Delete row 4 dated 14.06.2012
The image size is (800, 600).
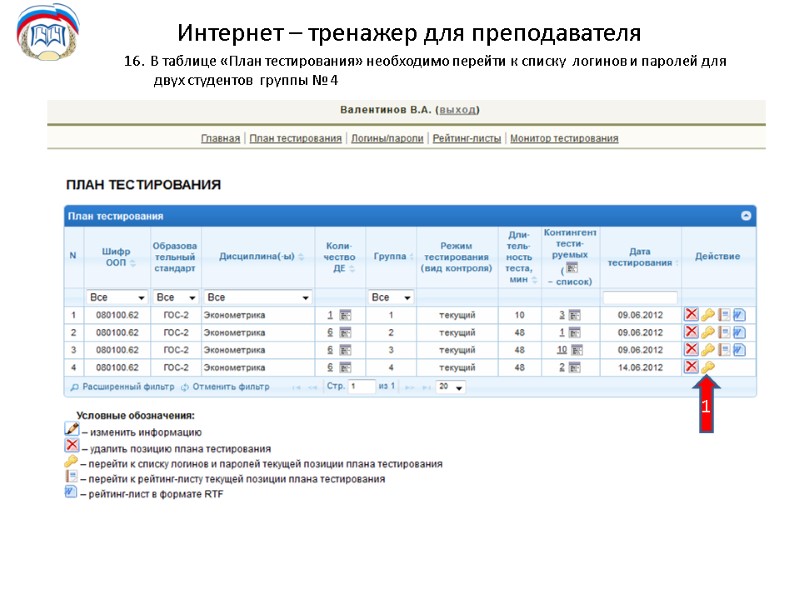pos(691,366)
